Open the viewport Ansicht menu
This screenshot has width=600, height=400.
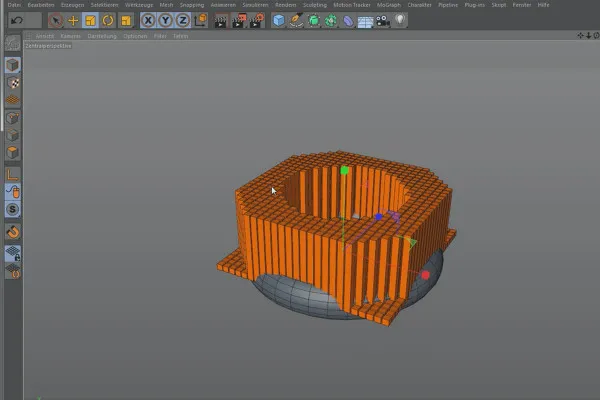pyautogui.click(x=45, y=36)
